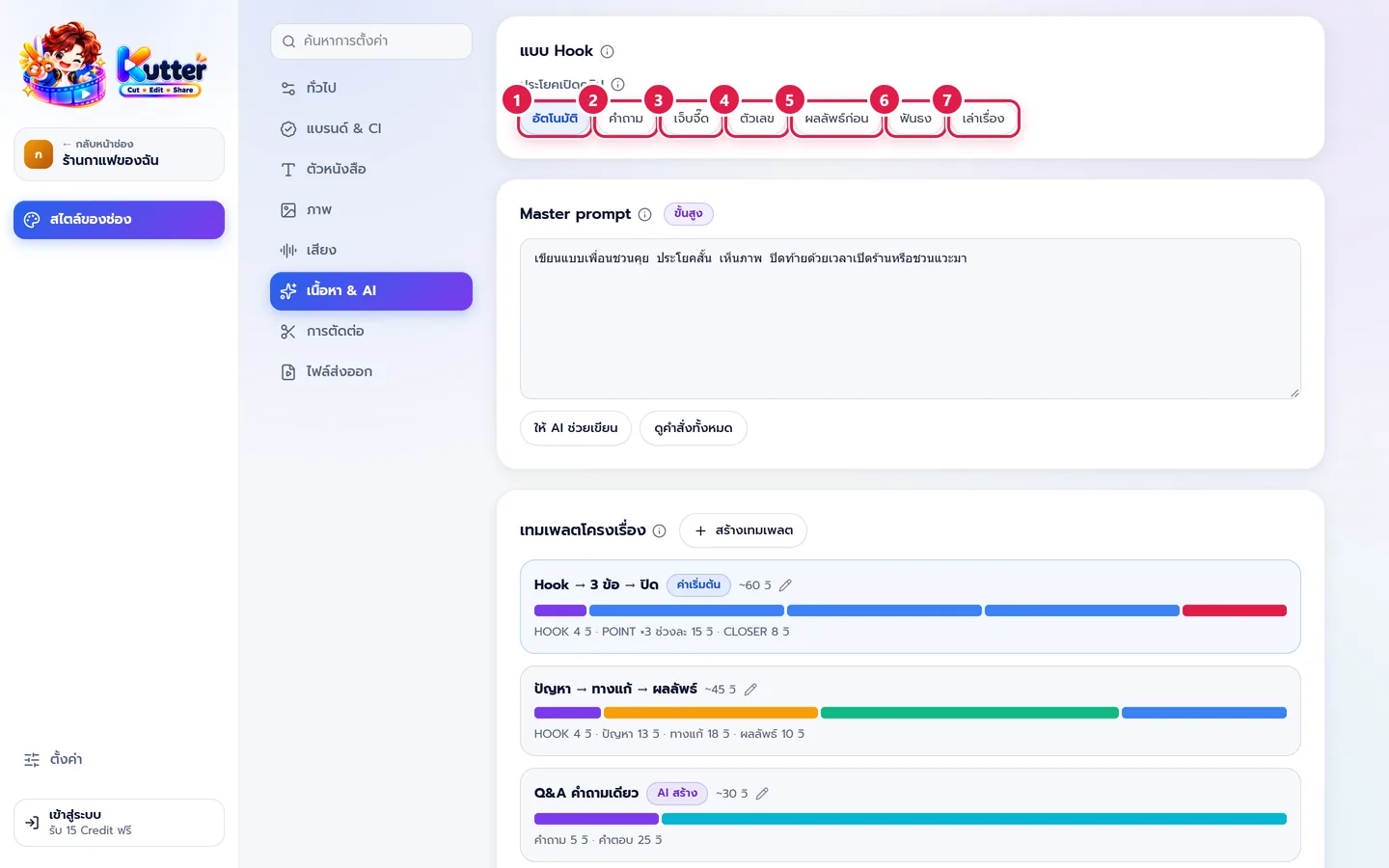Edit the Hook → 3 ข้อ → ปิด template pencil
1389x868 pixels.
pos(785,585)
